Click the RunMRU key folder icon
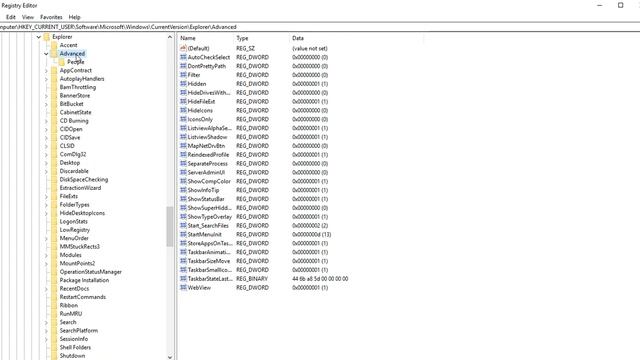This screenshot has width=640, height=360. pos(54,313)
